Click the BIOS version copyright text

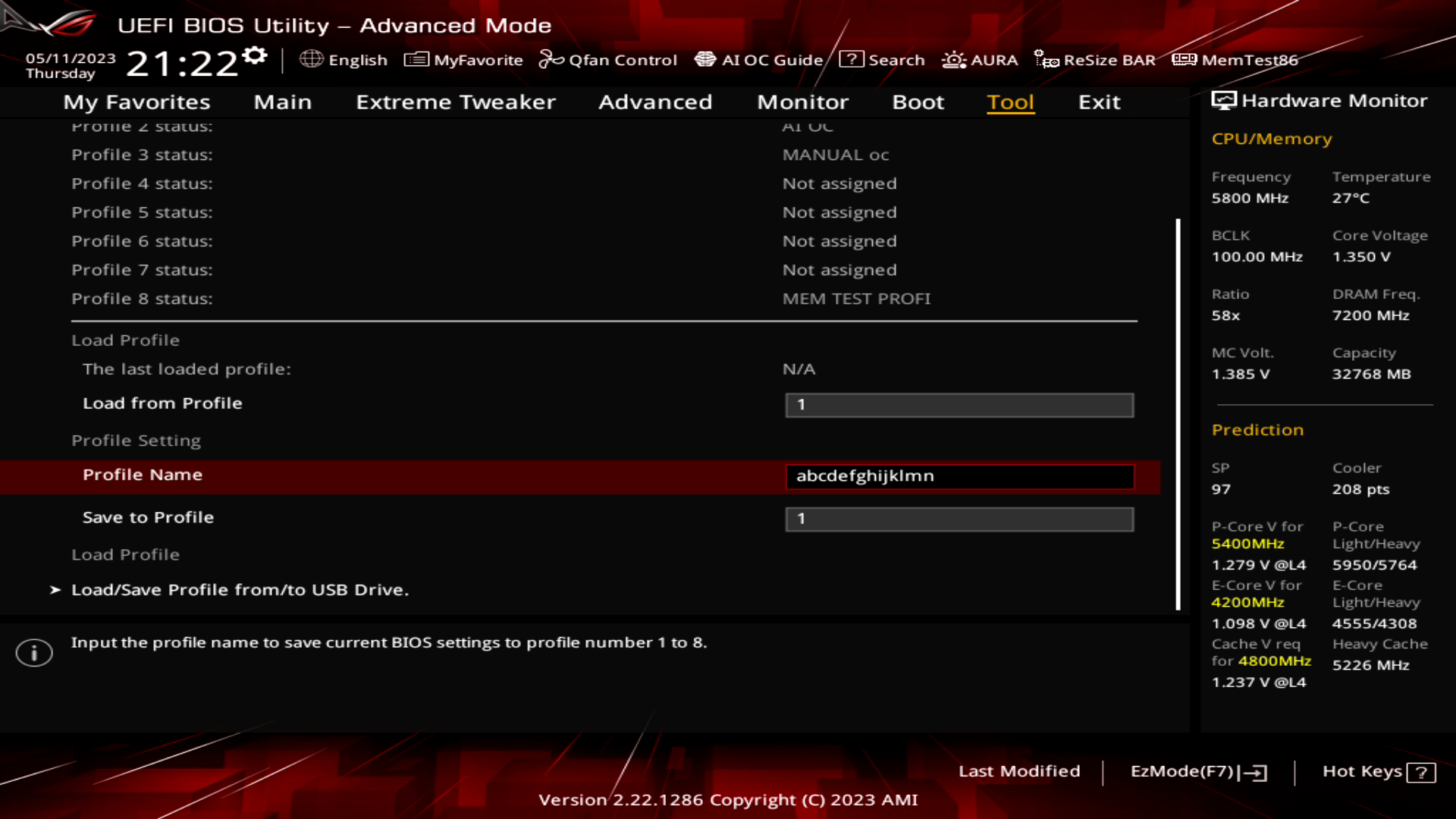[x=728, y=800]
